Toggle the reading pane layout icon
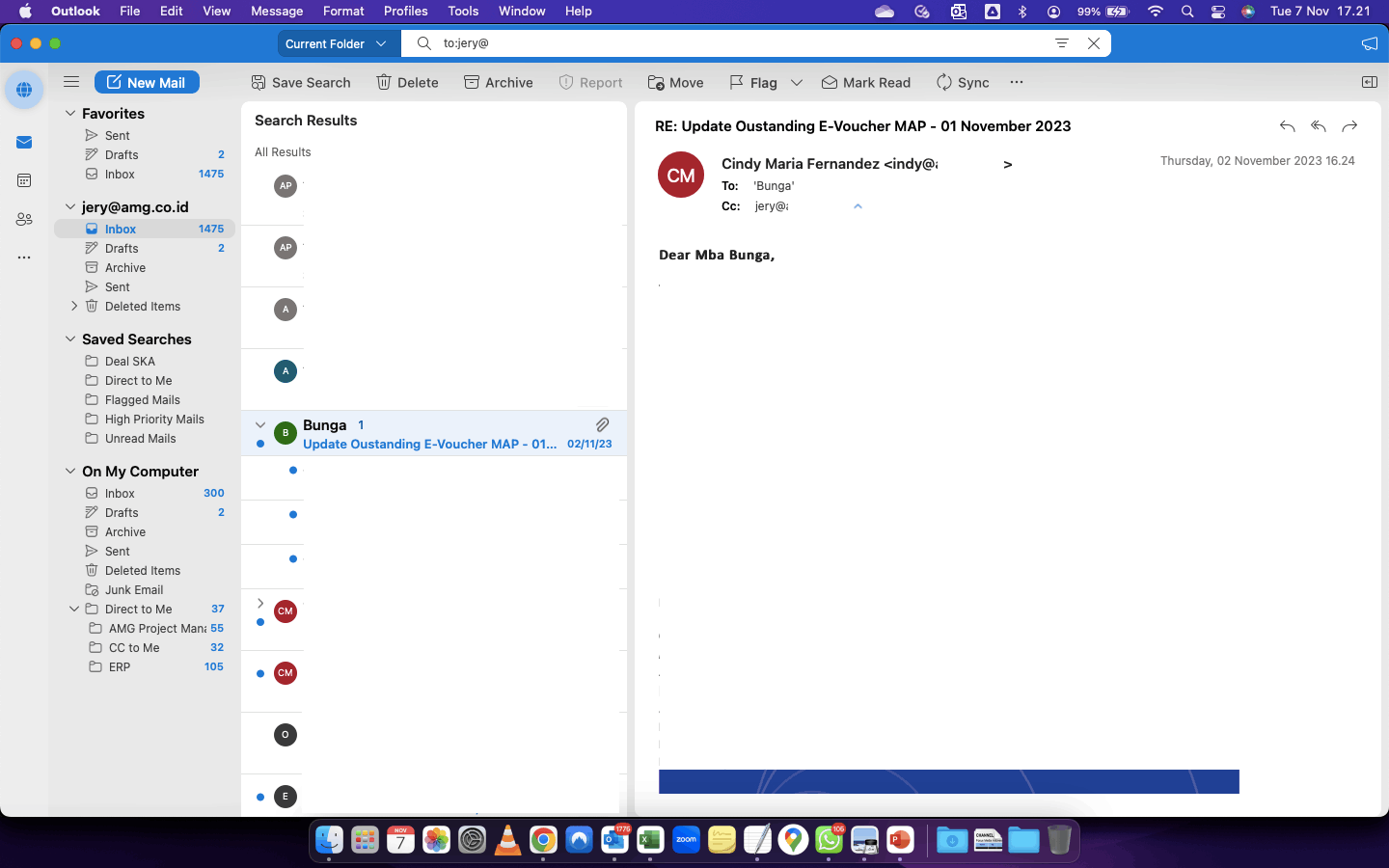Viewport: 1389px width, 868px height. click(1369, 82)
